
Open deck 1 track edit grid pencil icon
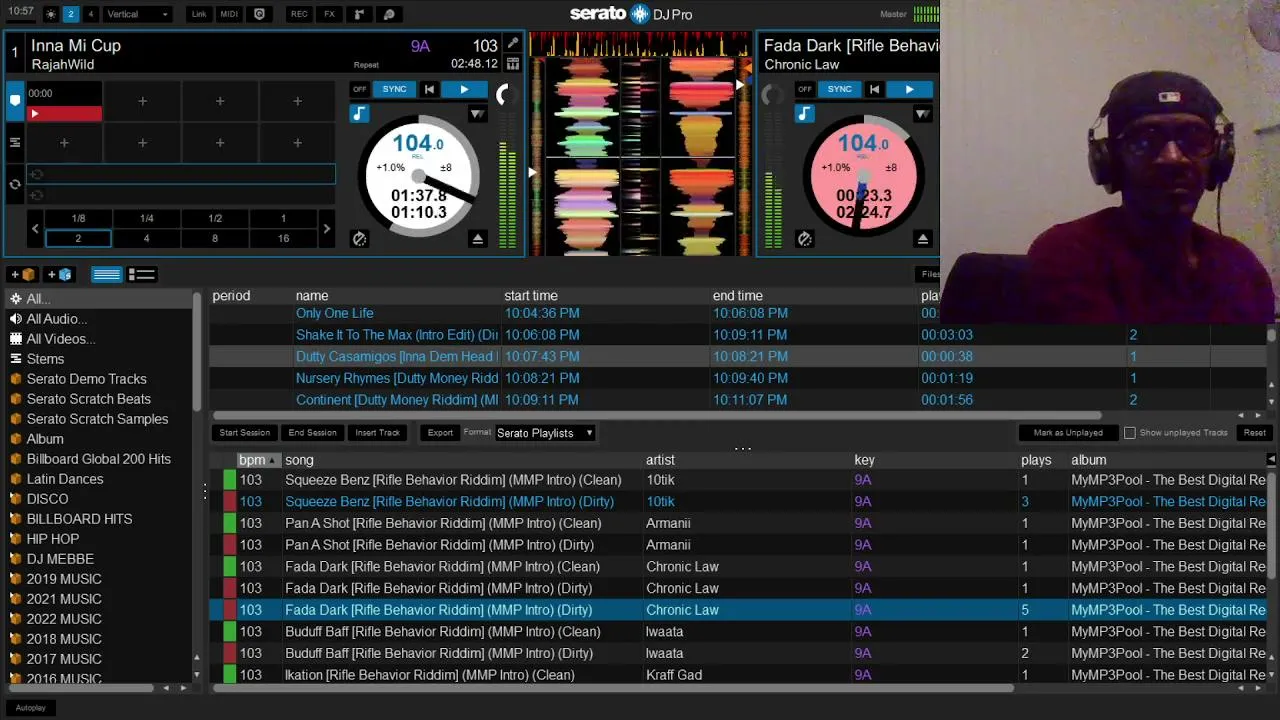point(513,44)
